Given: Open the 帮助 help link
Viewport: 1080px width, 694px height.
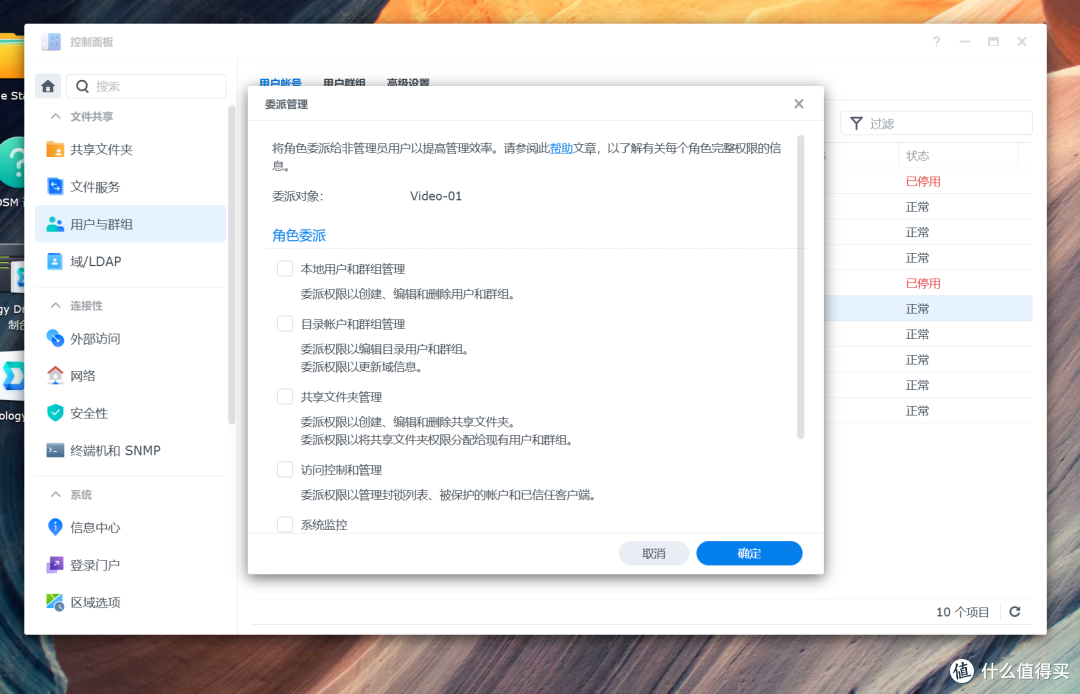Looking at the screenshot, I should 561,148.
